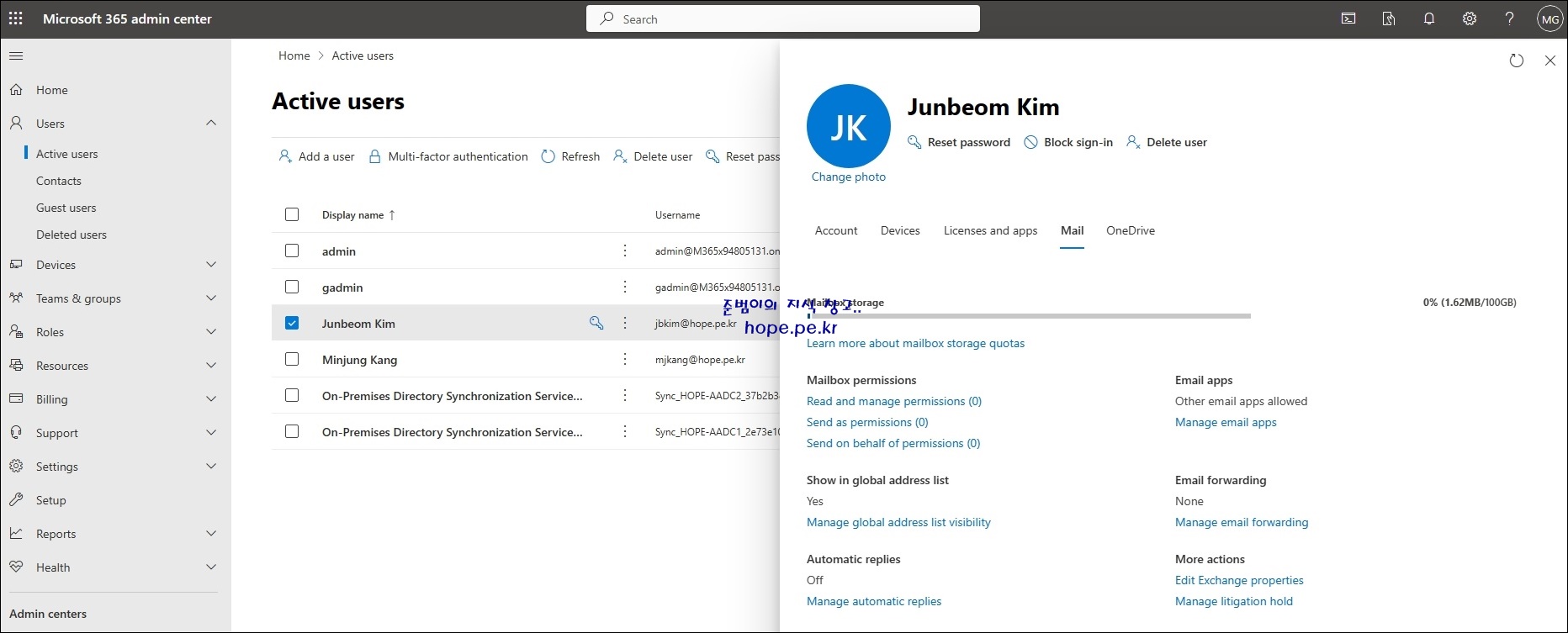Screen dimensions: 1568x633
Task: Open more actions dots for gadmin row
Action: point(625,287)
